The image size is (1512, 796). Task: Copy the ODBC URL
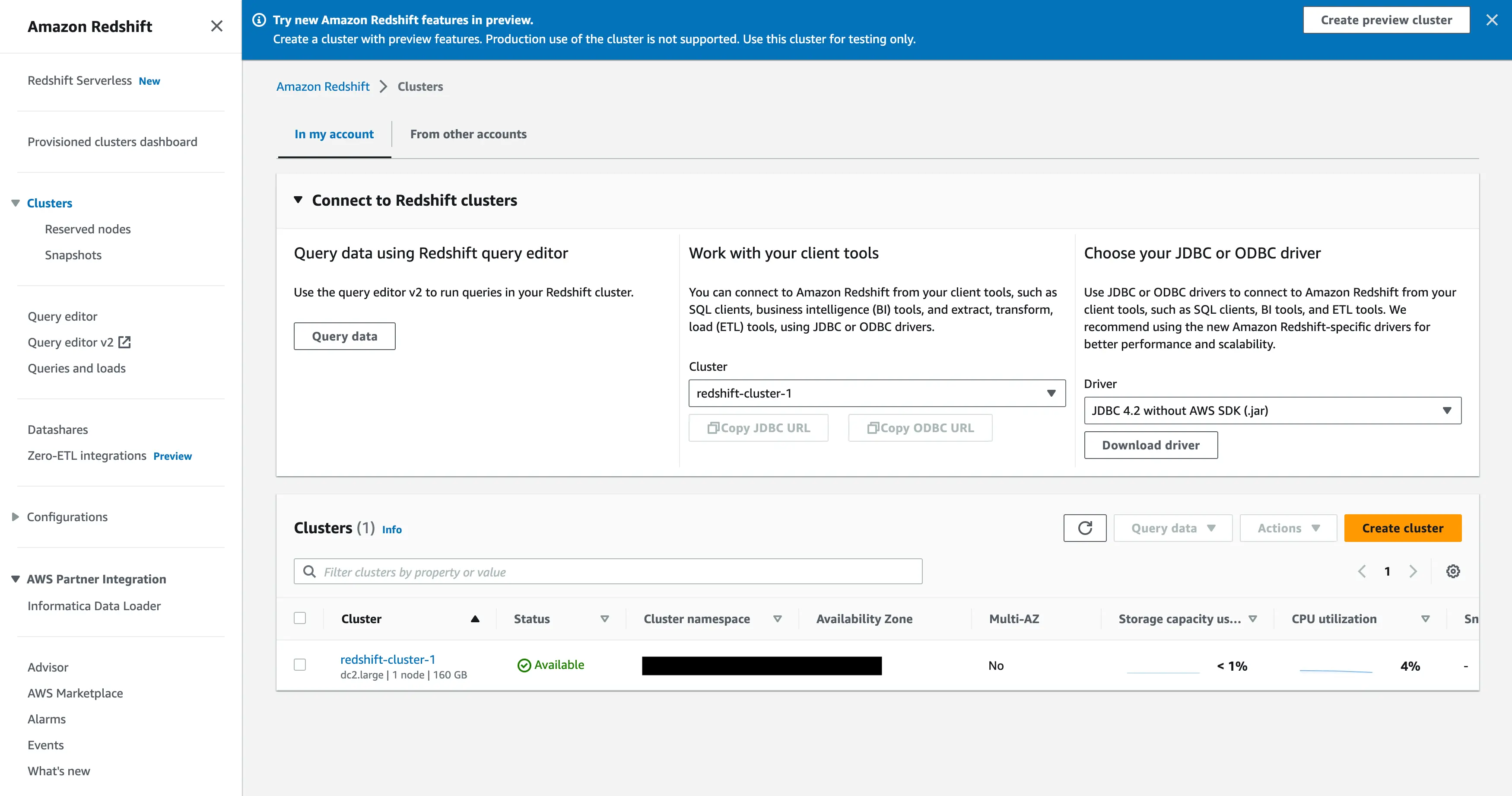919,428
